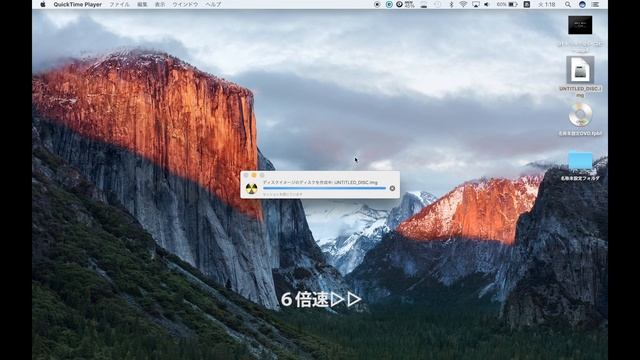Click the 60% battery indicator
Image resolution: width=640 pixels, height=360 pixels.
tap(507, 4)
